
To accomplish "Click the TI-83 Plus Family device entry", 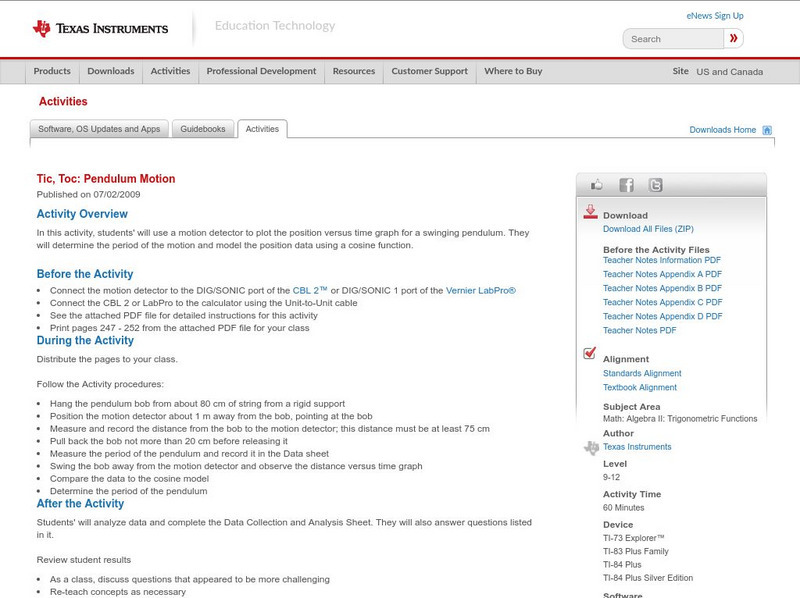I will 636,552.
